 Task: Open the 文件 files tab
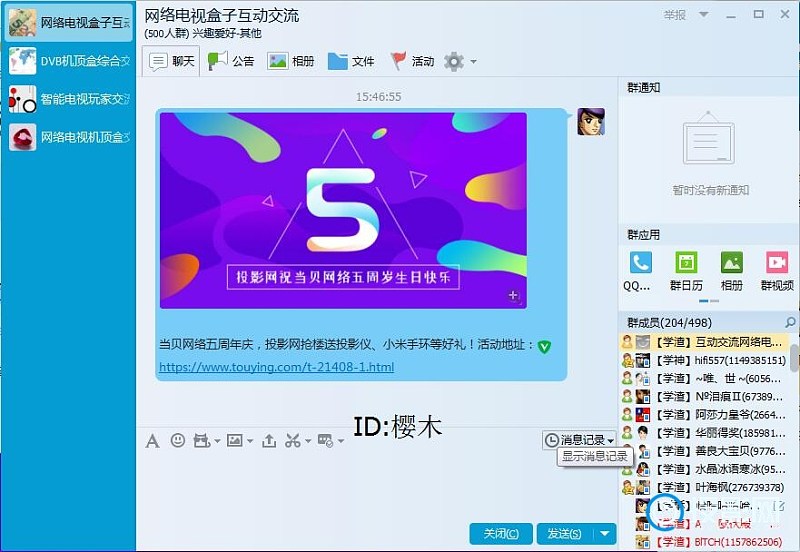click(351, 61)
